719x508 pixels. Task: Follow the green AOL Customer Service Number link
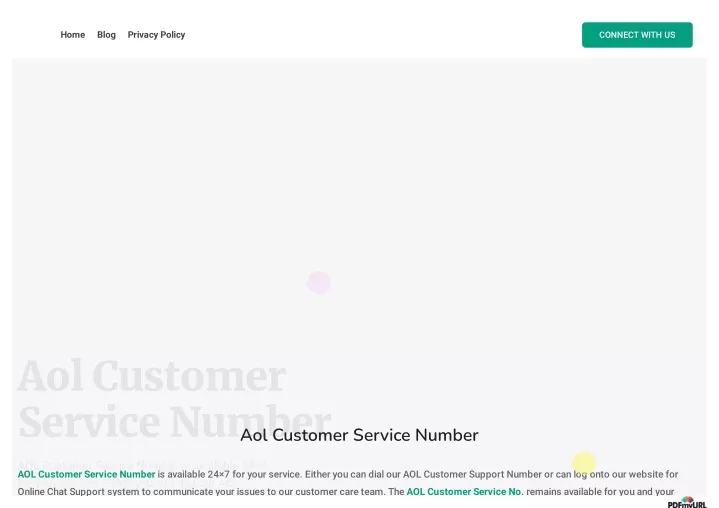[x=86, y=474]
